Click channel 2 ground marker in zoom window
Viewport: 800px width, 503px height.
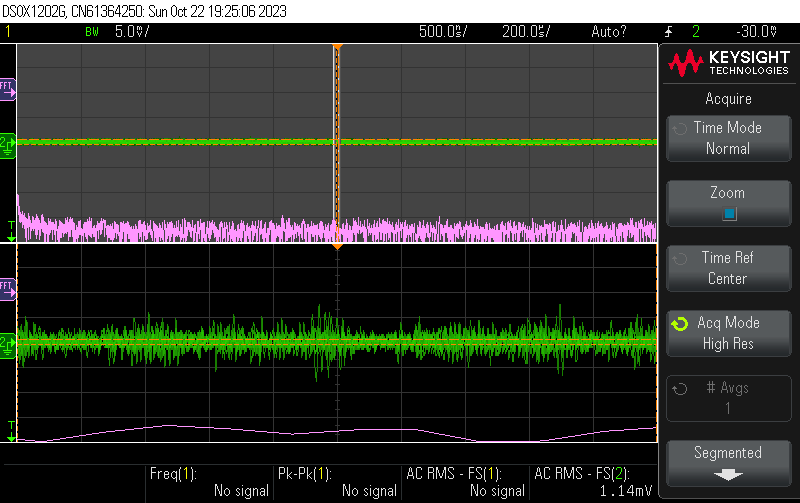point(8,346)
